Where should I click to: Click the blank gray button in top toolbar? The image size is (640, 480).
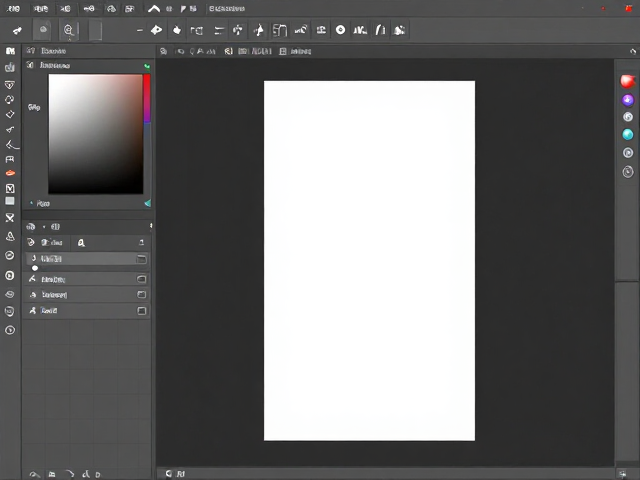tap(96, 30)
